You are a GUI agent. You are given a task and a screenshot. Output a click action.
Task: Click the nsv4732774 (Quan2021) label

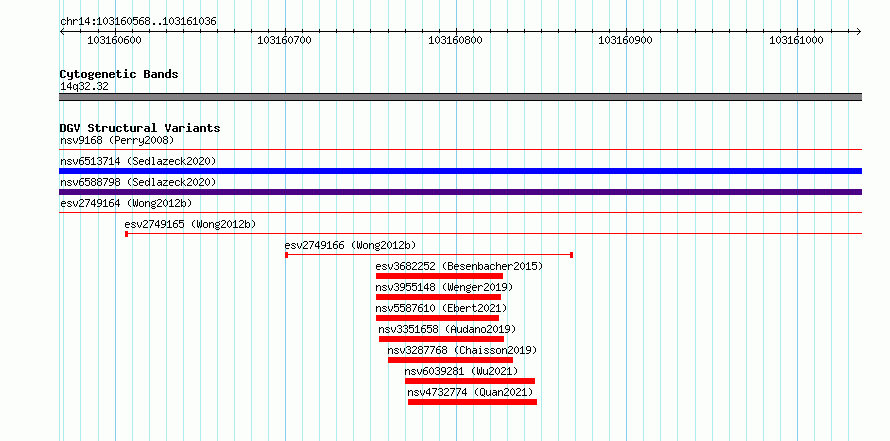click(x=471, y=392)
